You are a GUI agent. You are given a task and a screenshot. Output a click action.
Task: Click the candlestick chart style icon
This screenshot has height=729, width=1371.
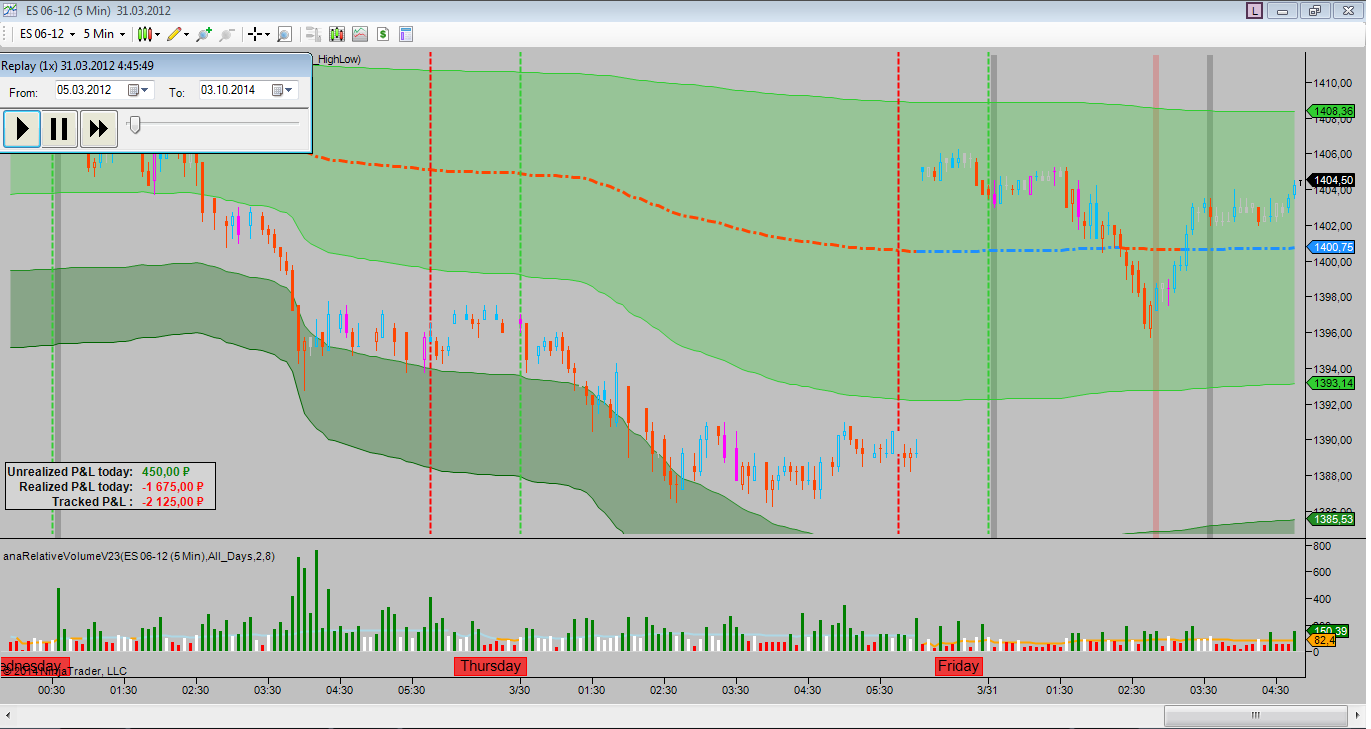[x=145, y=34]
